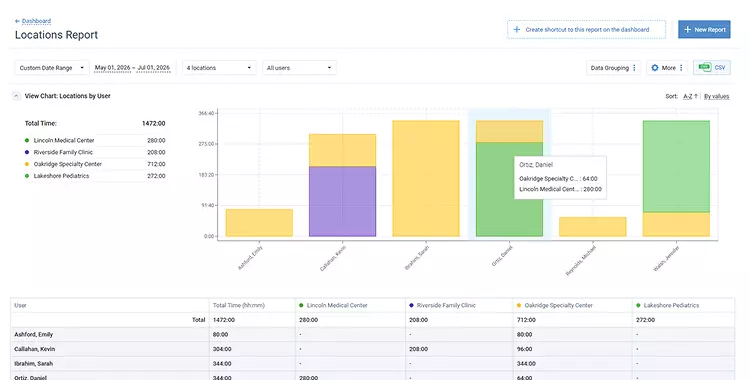Viewport: 750px width, 380px height.
Task: Click the yellow segment of Callahan's bar
Action: point(342,150)
